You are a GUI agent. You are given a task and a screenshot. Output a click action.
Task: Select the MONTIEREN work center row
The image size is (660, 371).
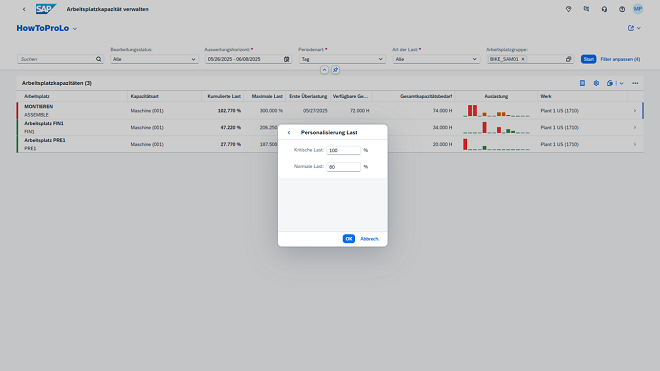point(330,111)
